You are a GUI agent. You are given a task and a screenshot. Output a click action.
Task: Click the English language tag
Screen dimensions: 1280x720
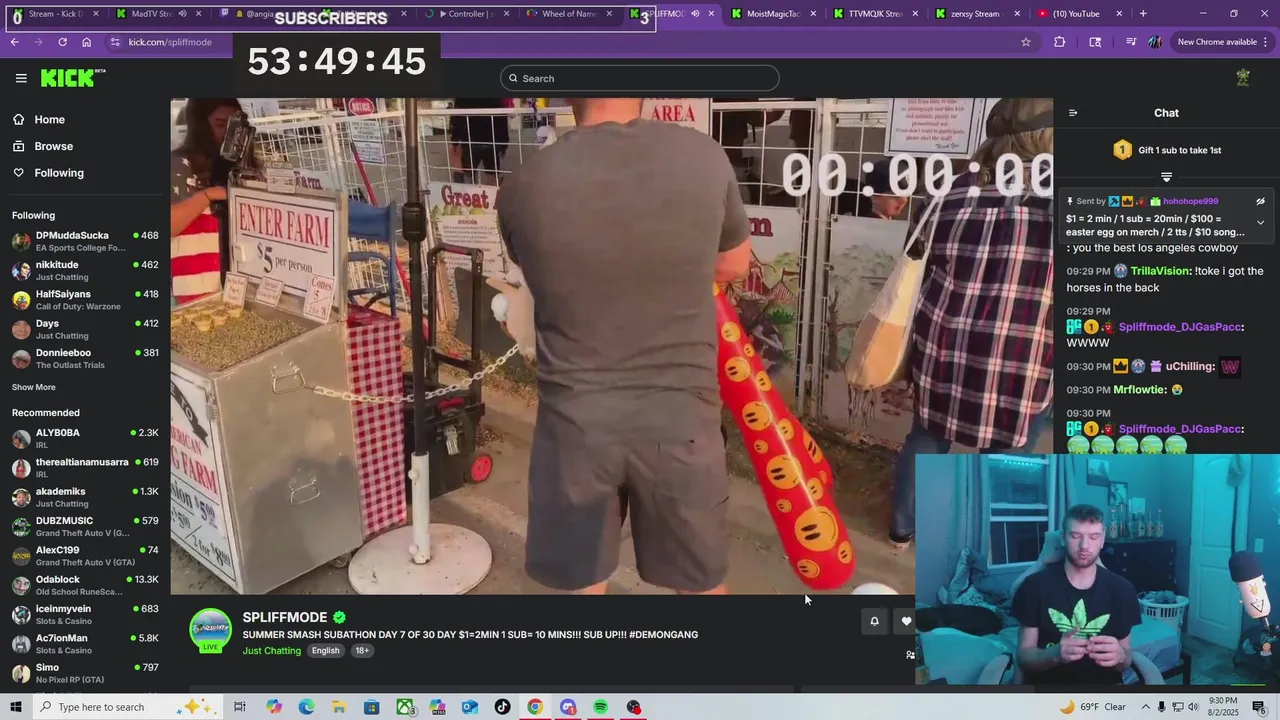click(325, 650)
